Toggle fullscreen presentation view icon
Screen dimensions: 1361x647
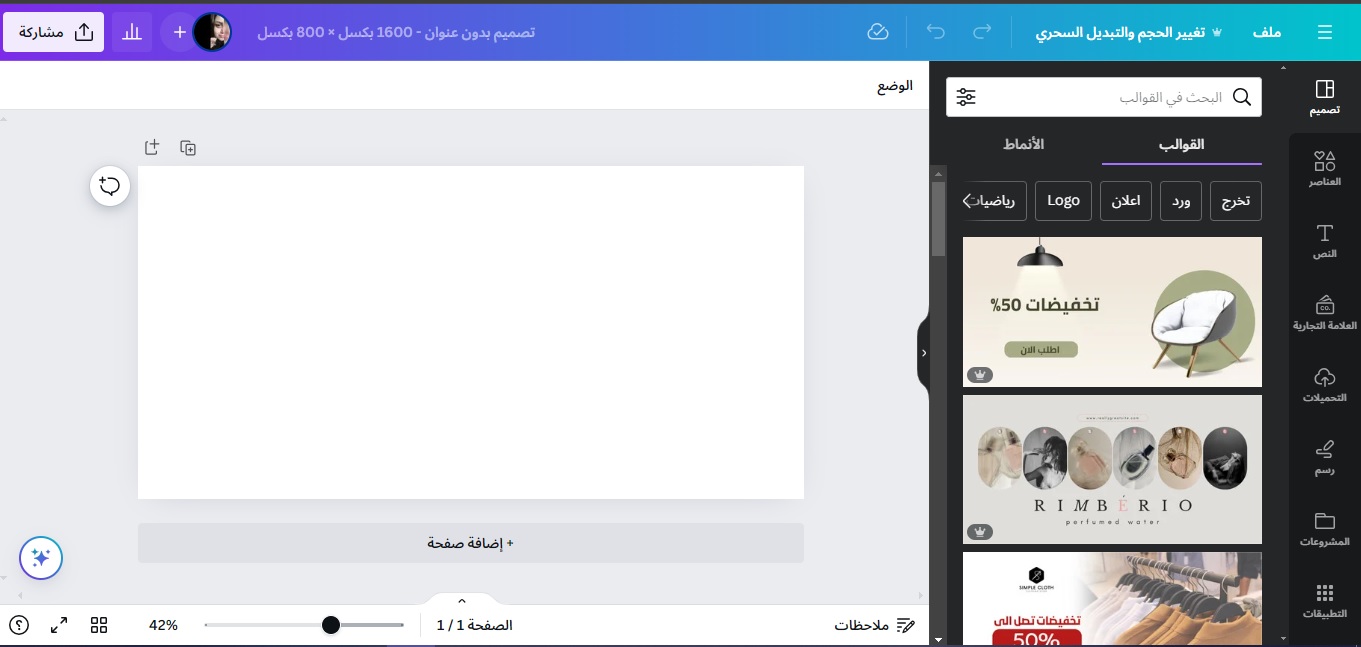[59, 625]
